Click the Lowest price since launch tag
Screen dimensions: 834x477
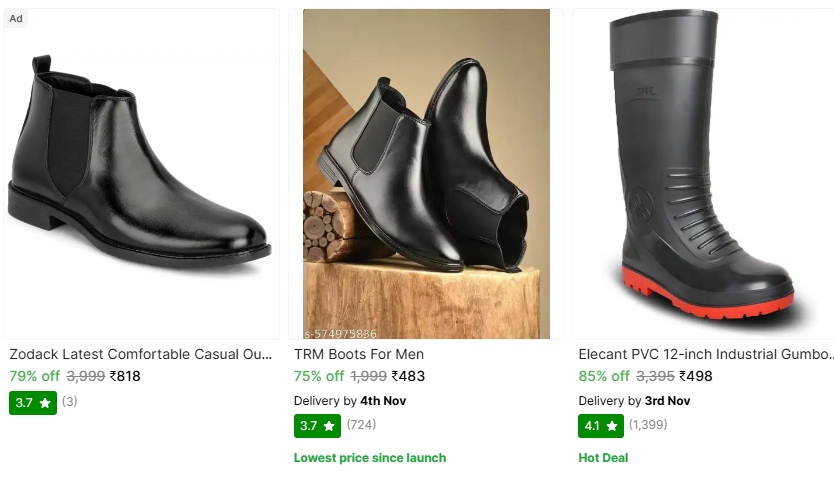tap(369, 458)
